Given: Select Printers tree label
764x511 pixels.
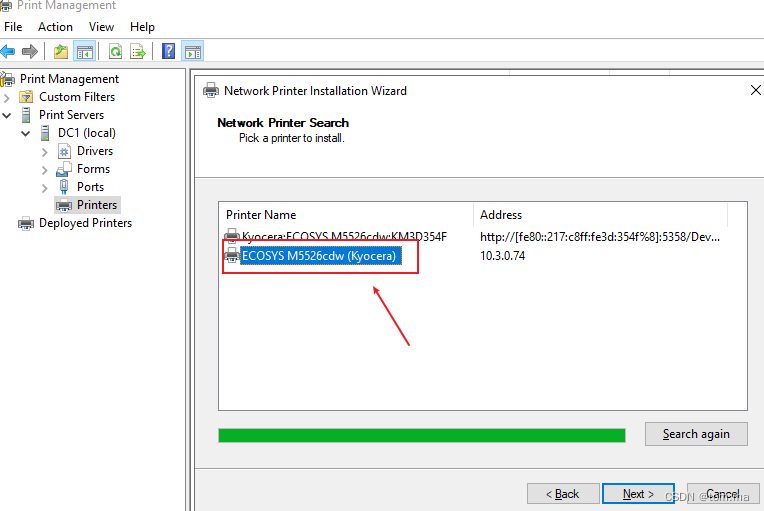Looking at the screenshot, I should pos(97,205).
